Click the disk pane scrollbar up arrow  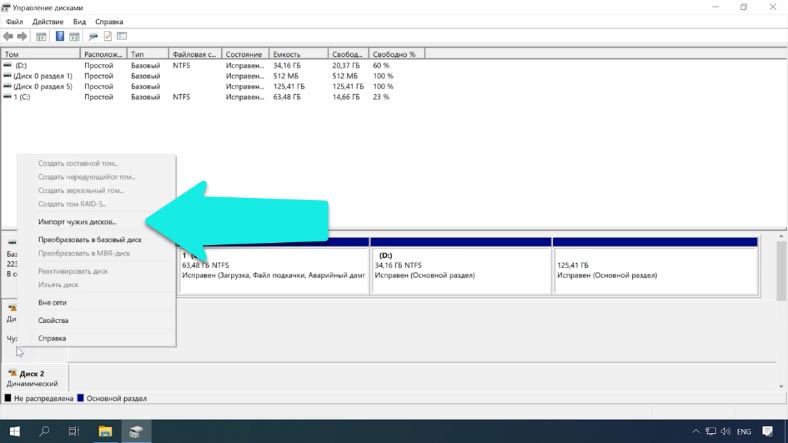click(x=781, y=237)
